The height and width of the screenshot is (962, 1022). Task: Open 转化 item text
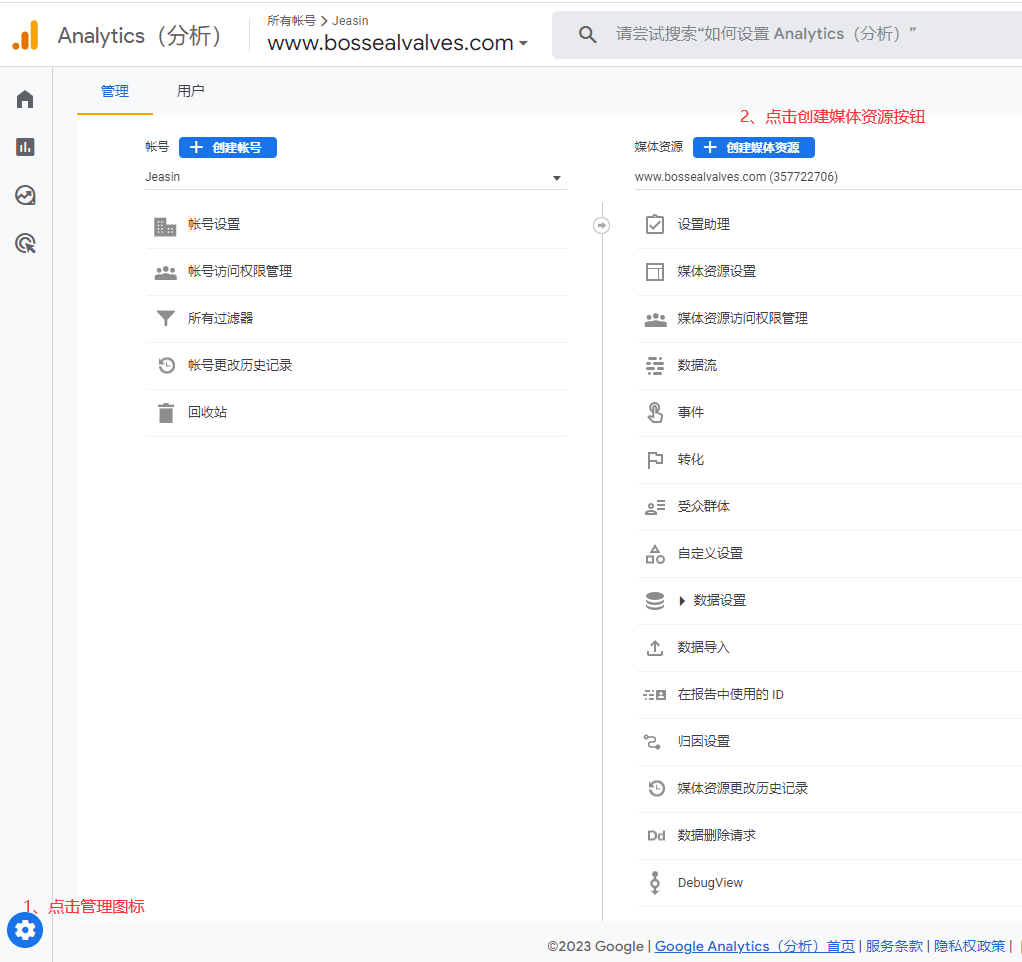pyautogui.click(x=690, y=459)
